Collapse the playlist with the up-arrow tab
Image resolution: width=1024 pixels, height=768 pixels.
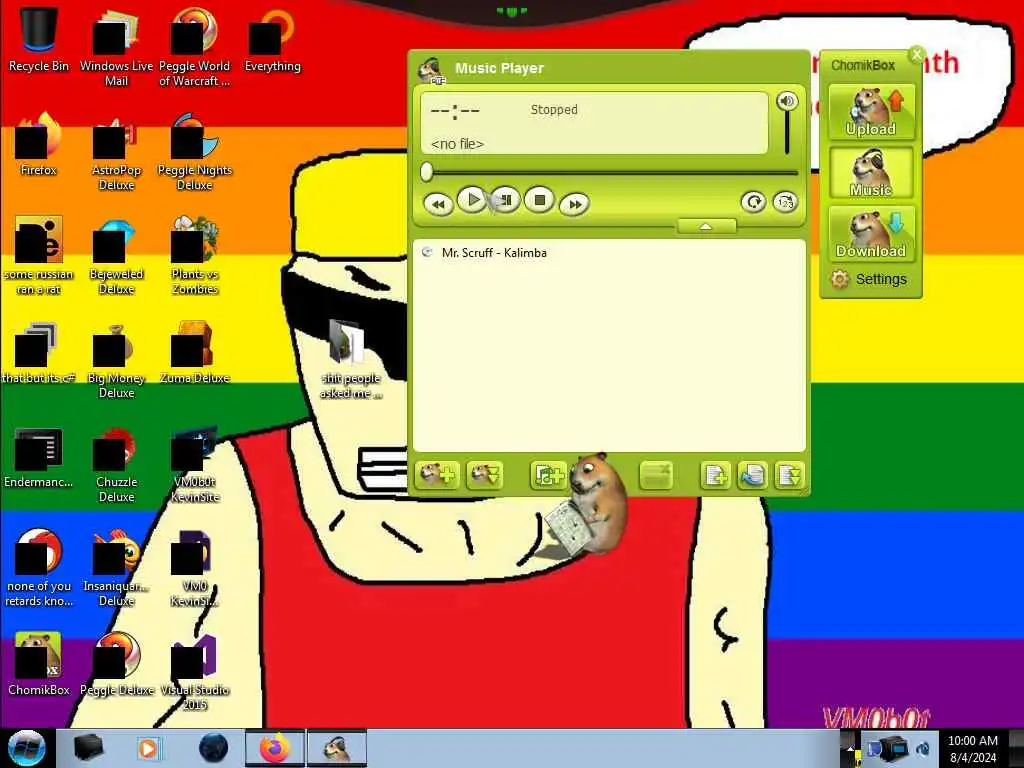(706, 226)
